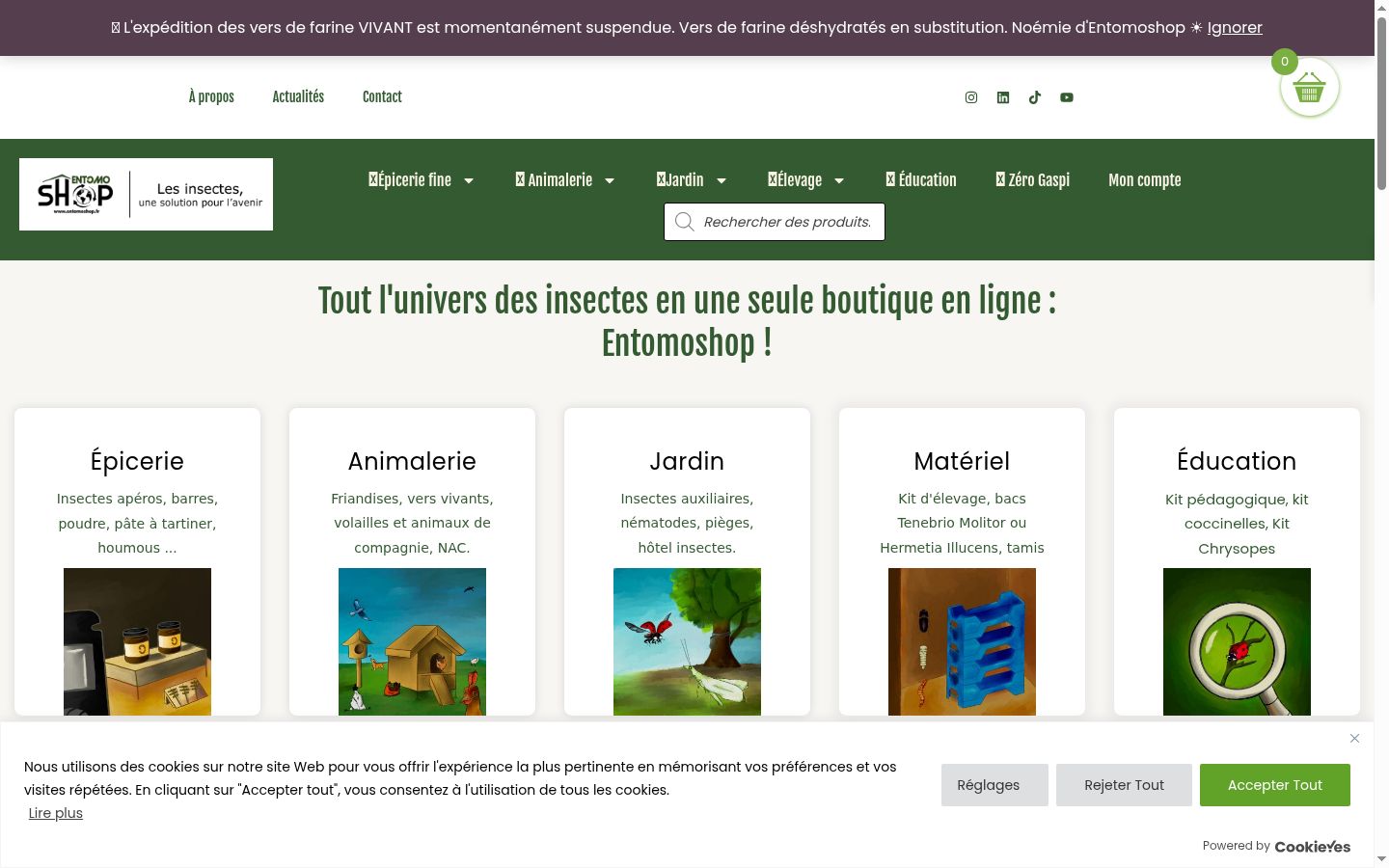The height and width of the screenshot is (868, 1389).
Task: Open the À propos link
Action: 211,96
